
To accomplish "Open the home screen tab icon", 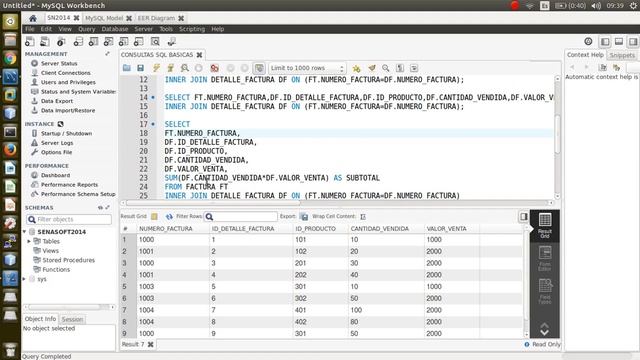I will [33, 18].
